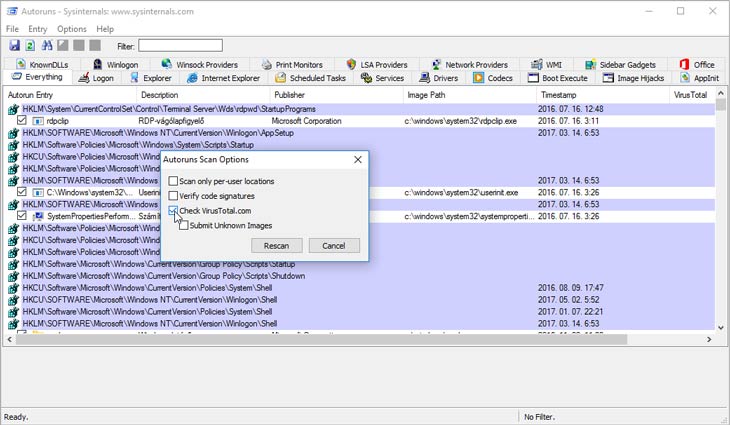This screenshot has width=730, height=425.
Task: Sort by the Timestamp column header
Action: pyautogui.click(x=603, y=95)
